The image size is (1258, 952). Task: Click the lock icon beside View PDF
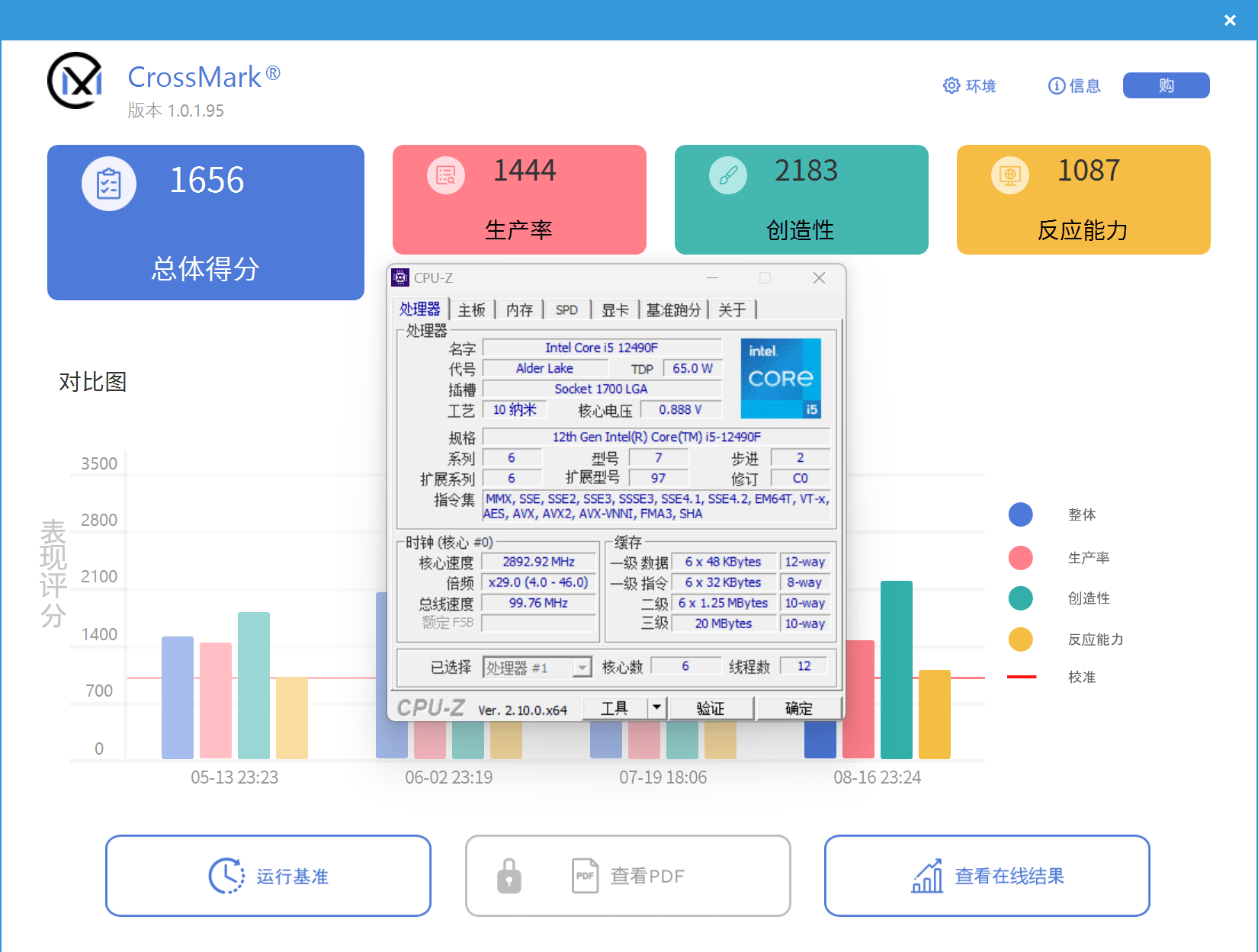tap(509, 876)
